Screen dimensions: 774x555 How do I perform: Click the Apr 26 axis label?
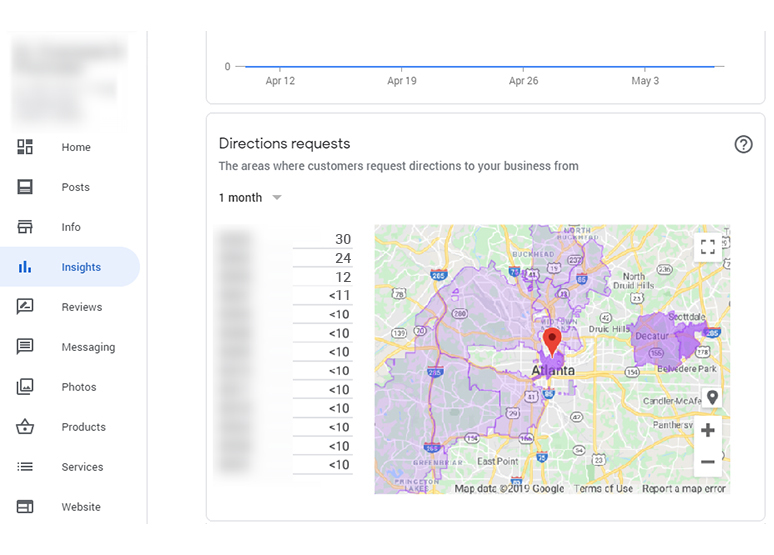point(524,81)
